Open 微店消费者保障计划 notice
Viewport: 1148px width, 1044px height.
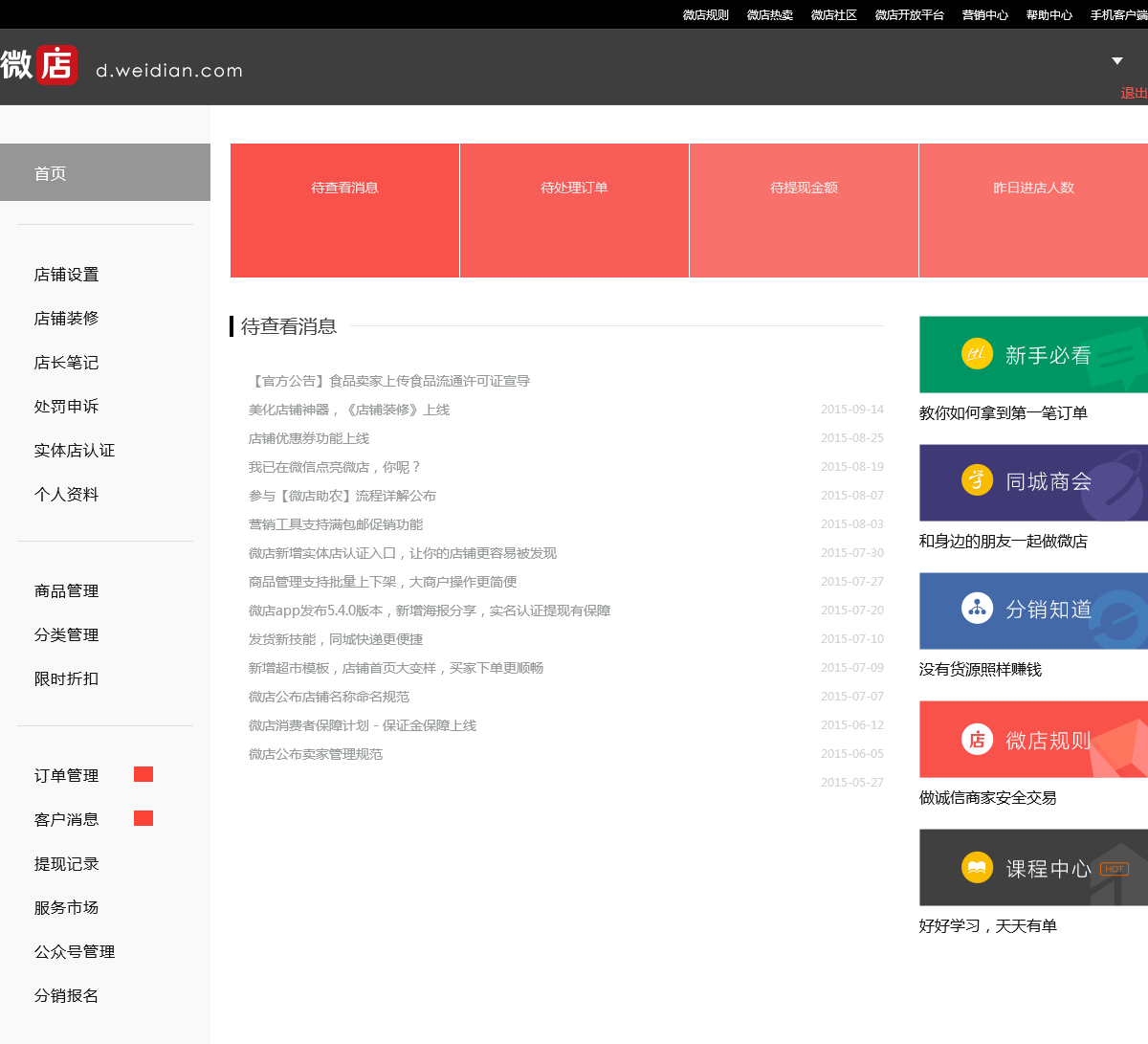tap(363, 725)
